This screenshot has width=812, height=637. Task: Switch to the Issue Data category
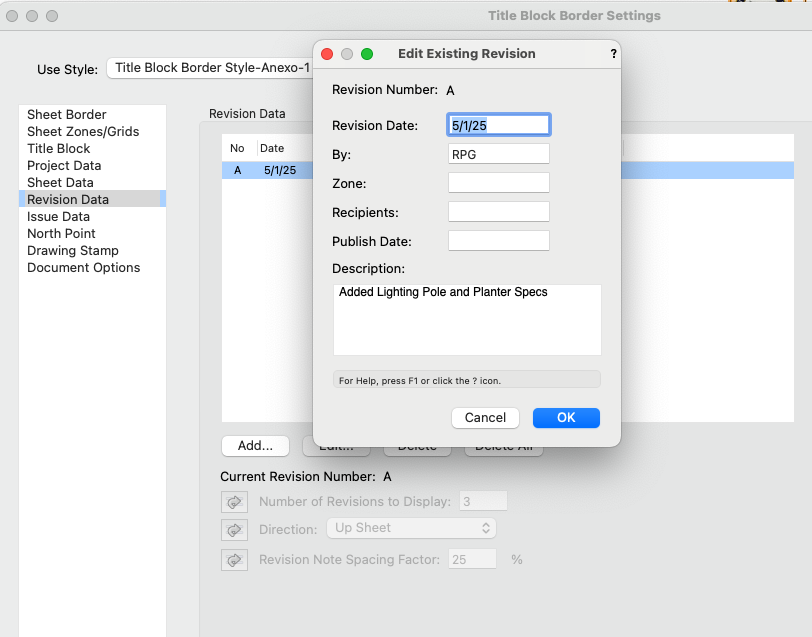pyautogui.click(x=58, y=216)
